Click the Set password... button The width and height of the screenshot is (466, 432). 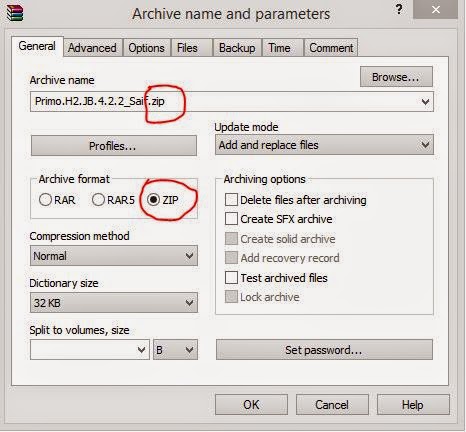tap(324, 350)
